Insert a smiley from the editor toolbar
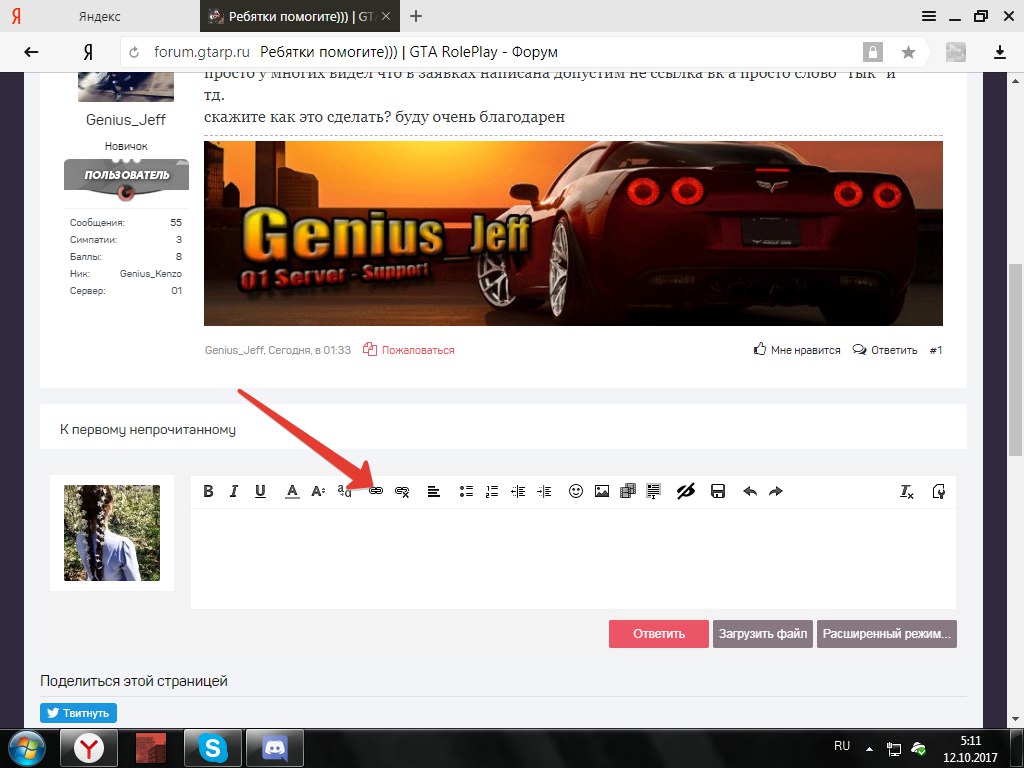The width and height of the screenshot is (1024, 768). click(x=576, y=491)
